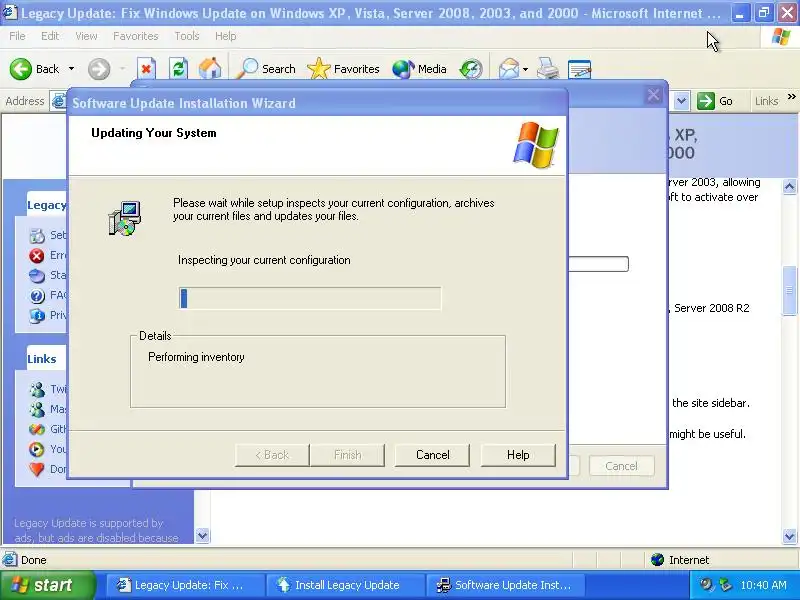
Task: Click the disabled Back button in wizard
Action: [272, 455]
